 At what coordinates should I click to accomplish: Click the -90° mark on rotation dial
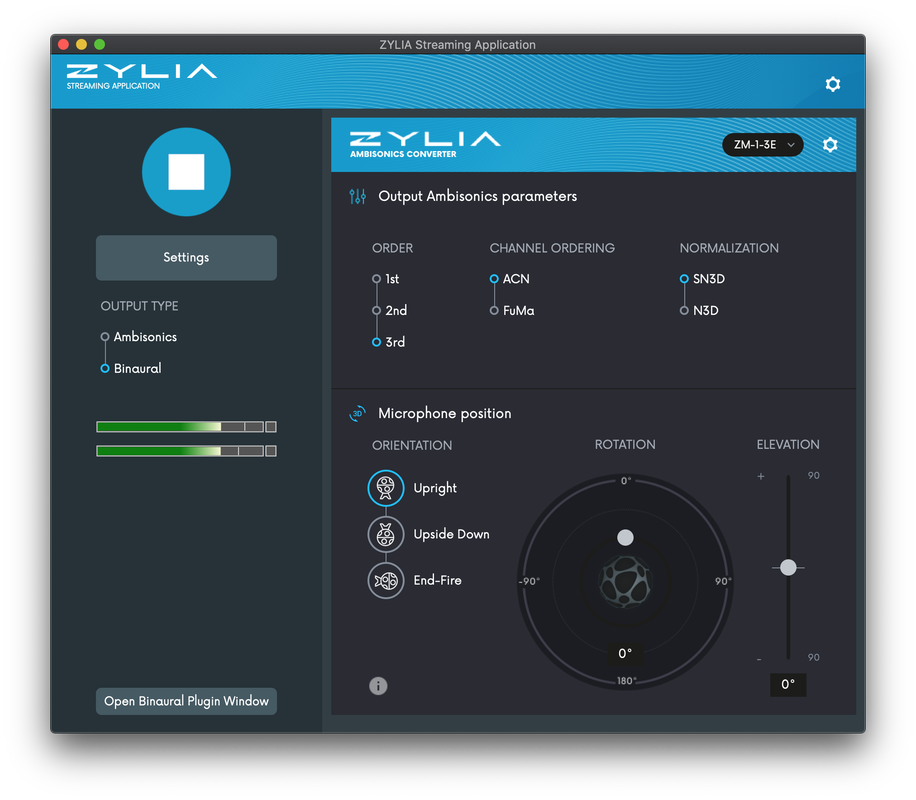pyautogui.click(x=529, y=581)
